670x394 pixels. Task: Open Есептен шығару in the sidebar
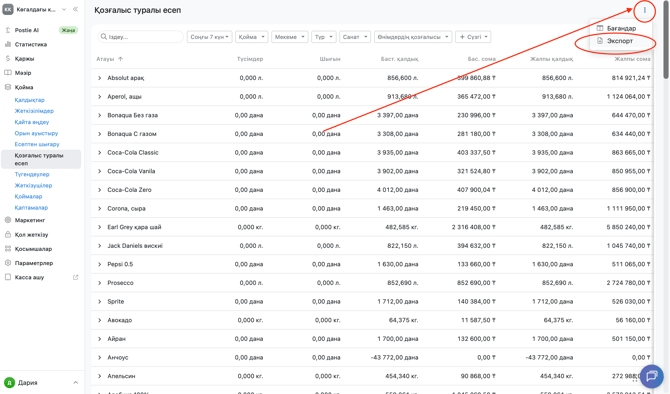37,144
